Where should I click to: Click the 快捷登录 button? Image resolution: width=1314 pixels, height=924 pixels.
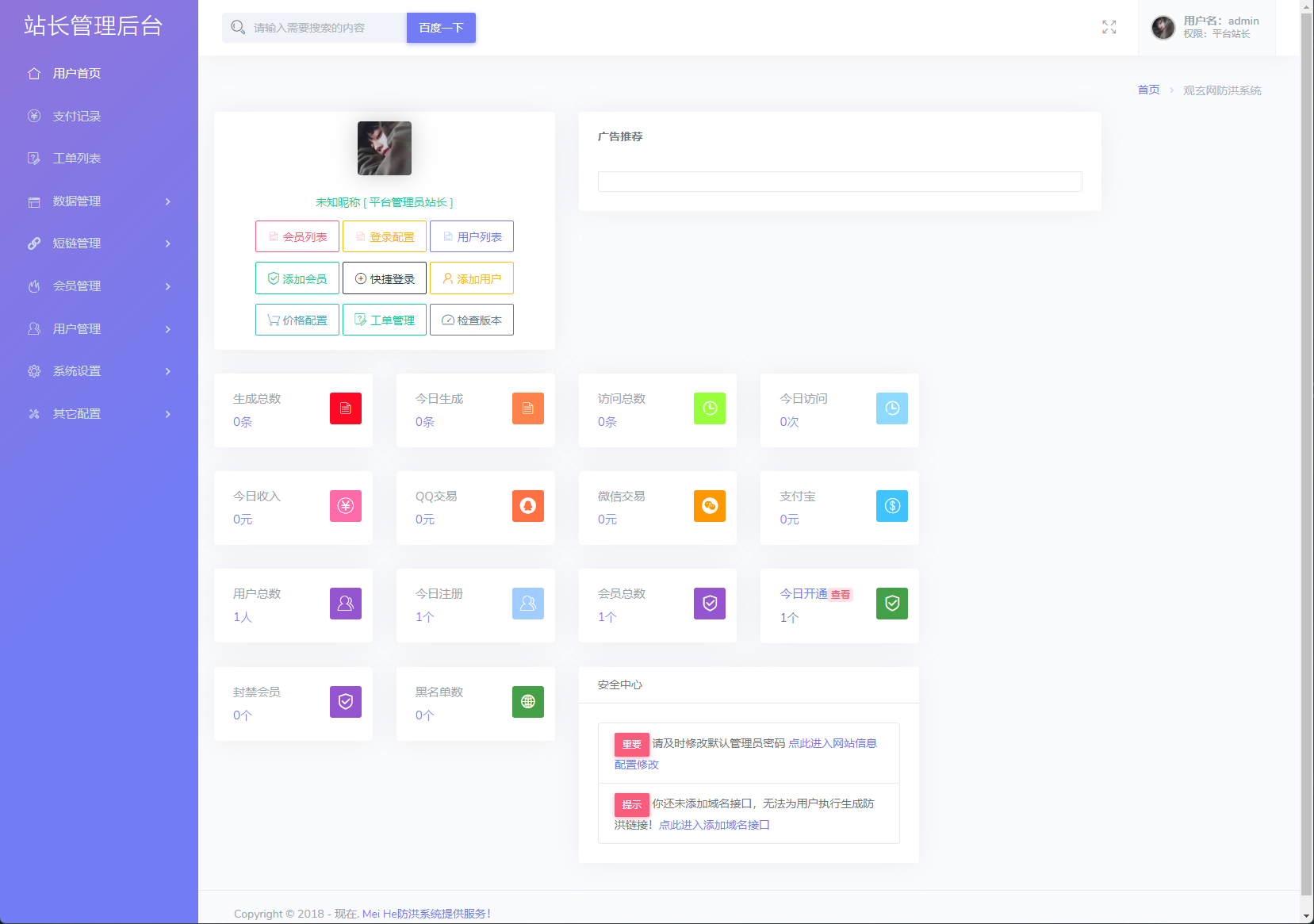point(385,278)
